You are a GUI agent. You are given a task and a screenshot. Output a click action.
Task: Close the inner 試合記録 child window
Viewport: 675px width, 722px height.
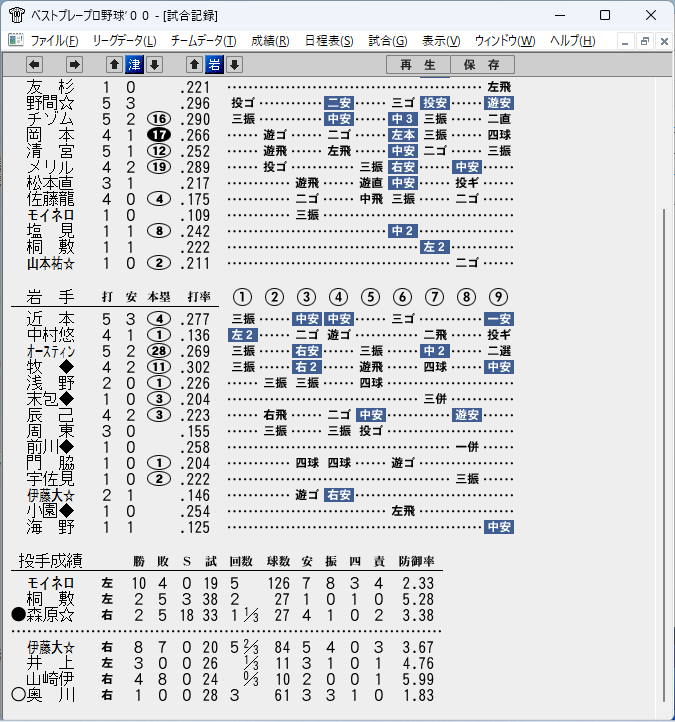[664, 41]
